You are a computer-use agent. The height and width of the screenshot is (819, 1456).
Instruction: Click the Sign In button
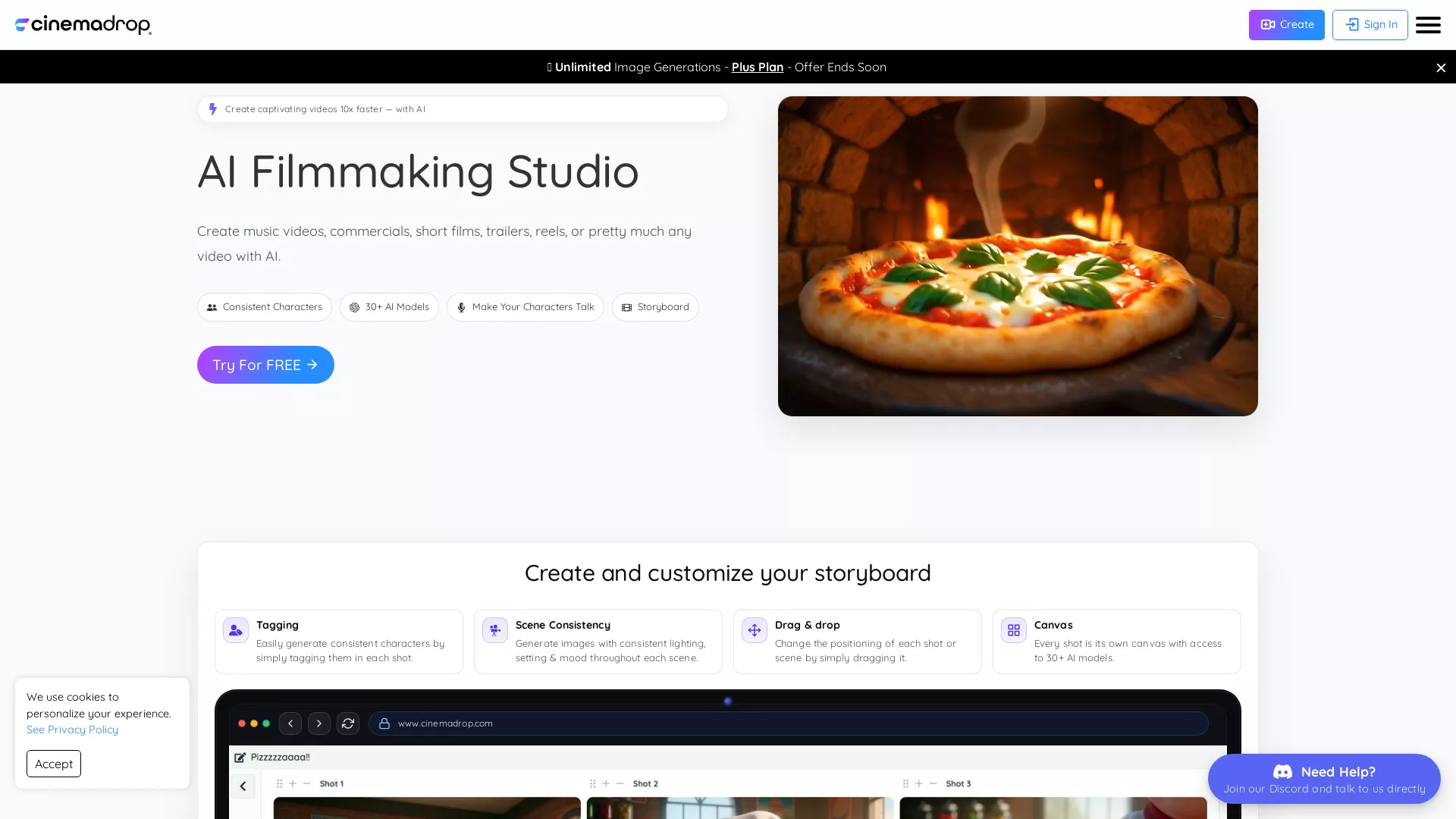pyautogui.click(x=1370, y=25)
